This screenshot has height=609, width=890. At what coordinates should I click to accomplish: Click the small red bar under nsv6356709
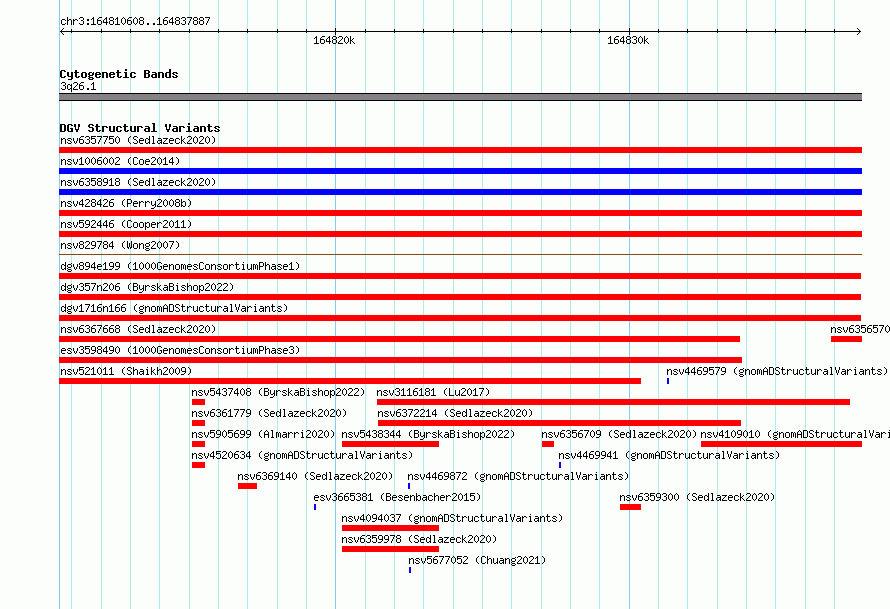pyautogui.click(x=548, y=444)
